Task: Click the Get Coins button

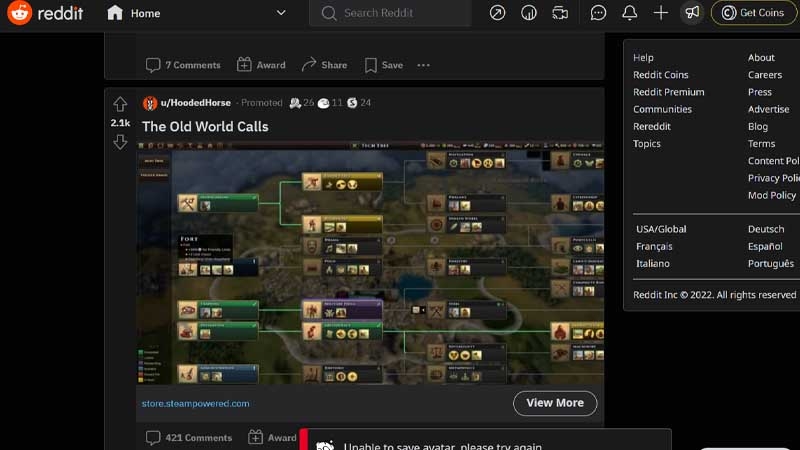Action: [754, 13]
